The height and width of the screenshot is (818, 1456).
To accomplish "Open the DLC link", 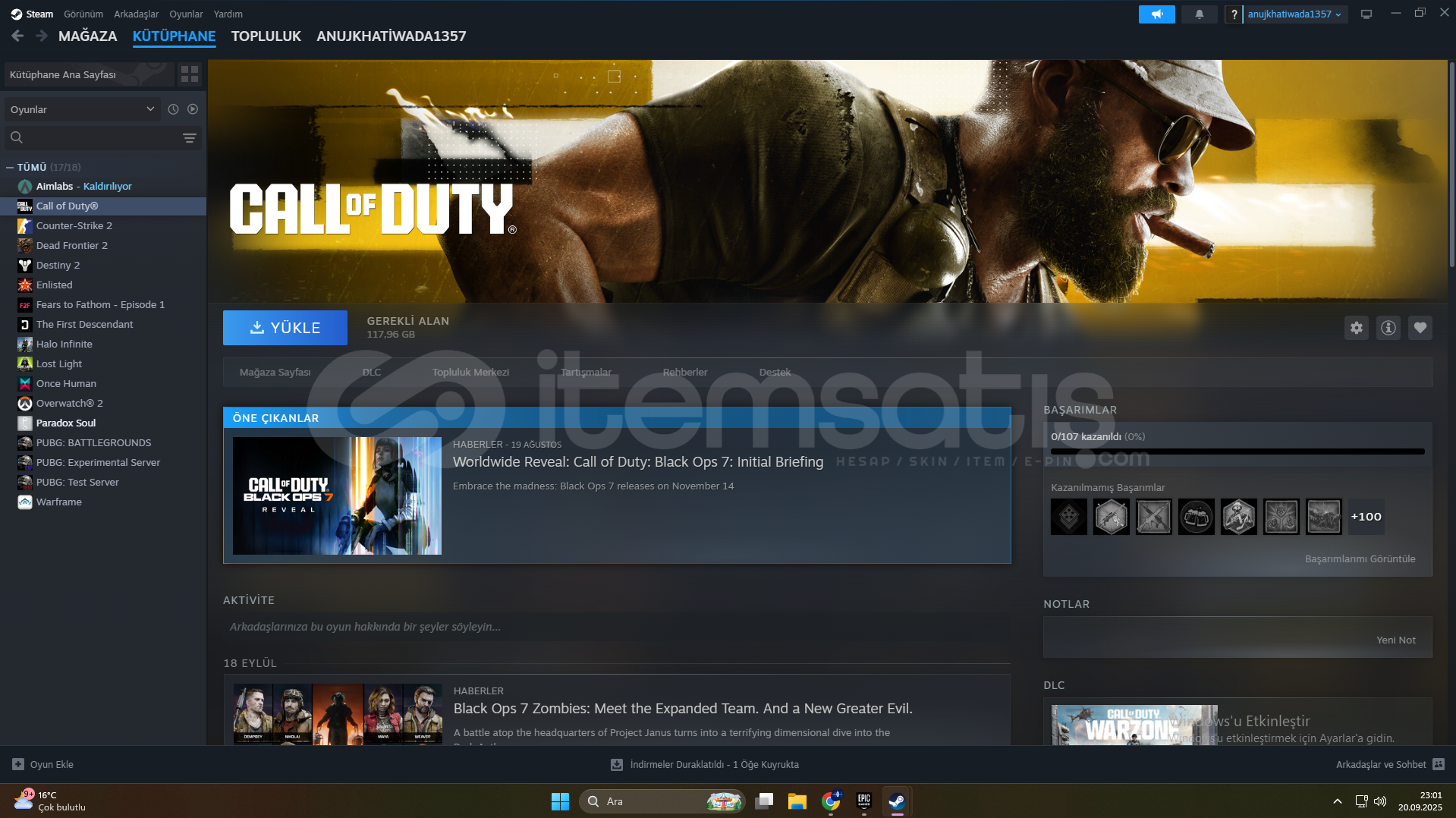I will point(372,372).
